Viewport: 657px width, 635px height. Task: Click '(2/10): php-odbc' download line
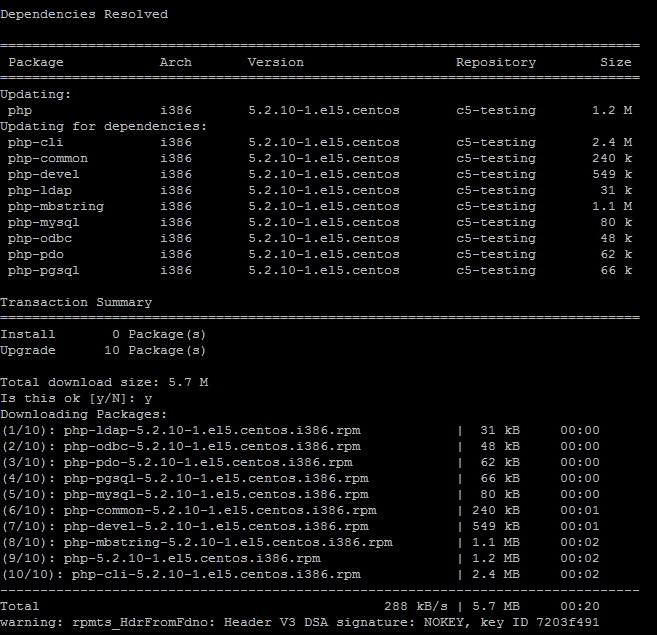coord(300,446)
